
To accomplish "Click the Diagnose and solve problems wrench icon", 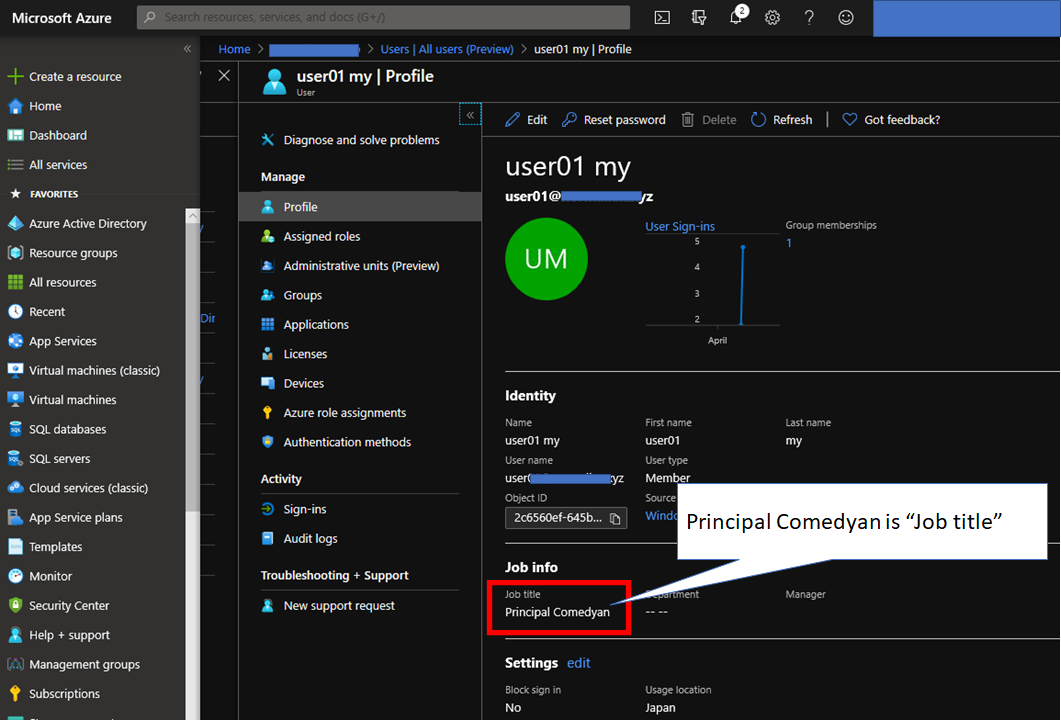I will 268,140.
